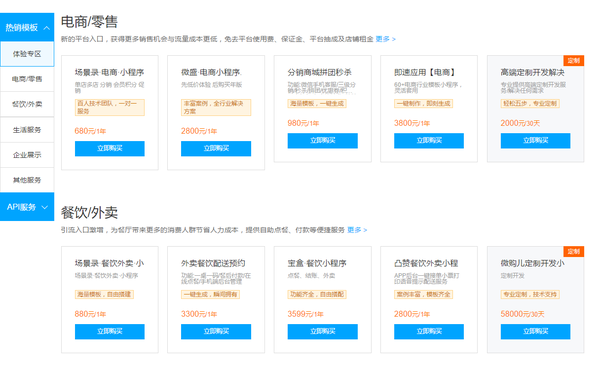This screenshot has height=368, width=600.
Task: Click the 980元/1年 price
Action: 303,123
